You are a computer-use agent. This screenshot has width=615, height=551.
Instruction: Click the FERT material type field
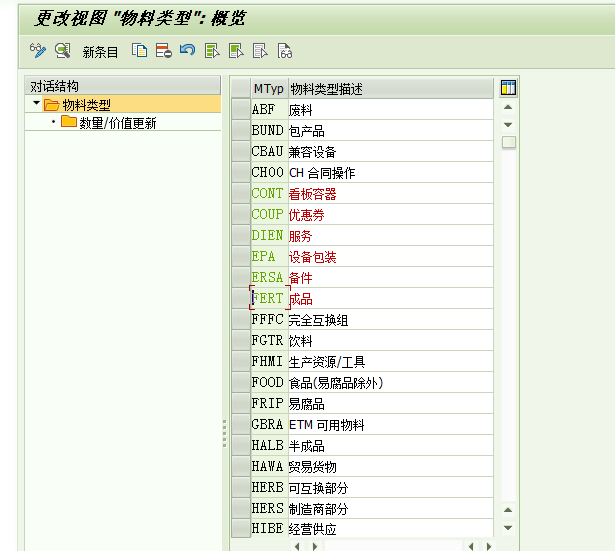tap(268, 298)
